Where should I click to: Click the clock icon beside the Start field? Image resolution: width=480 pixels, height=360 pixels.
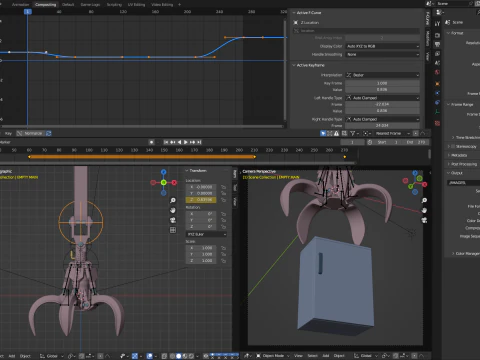click(x=370, y=142)
